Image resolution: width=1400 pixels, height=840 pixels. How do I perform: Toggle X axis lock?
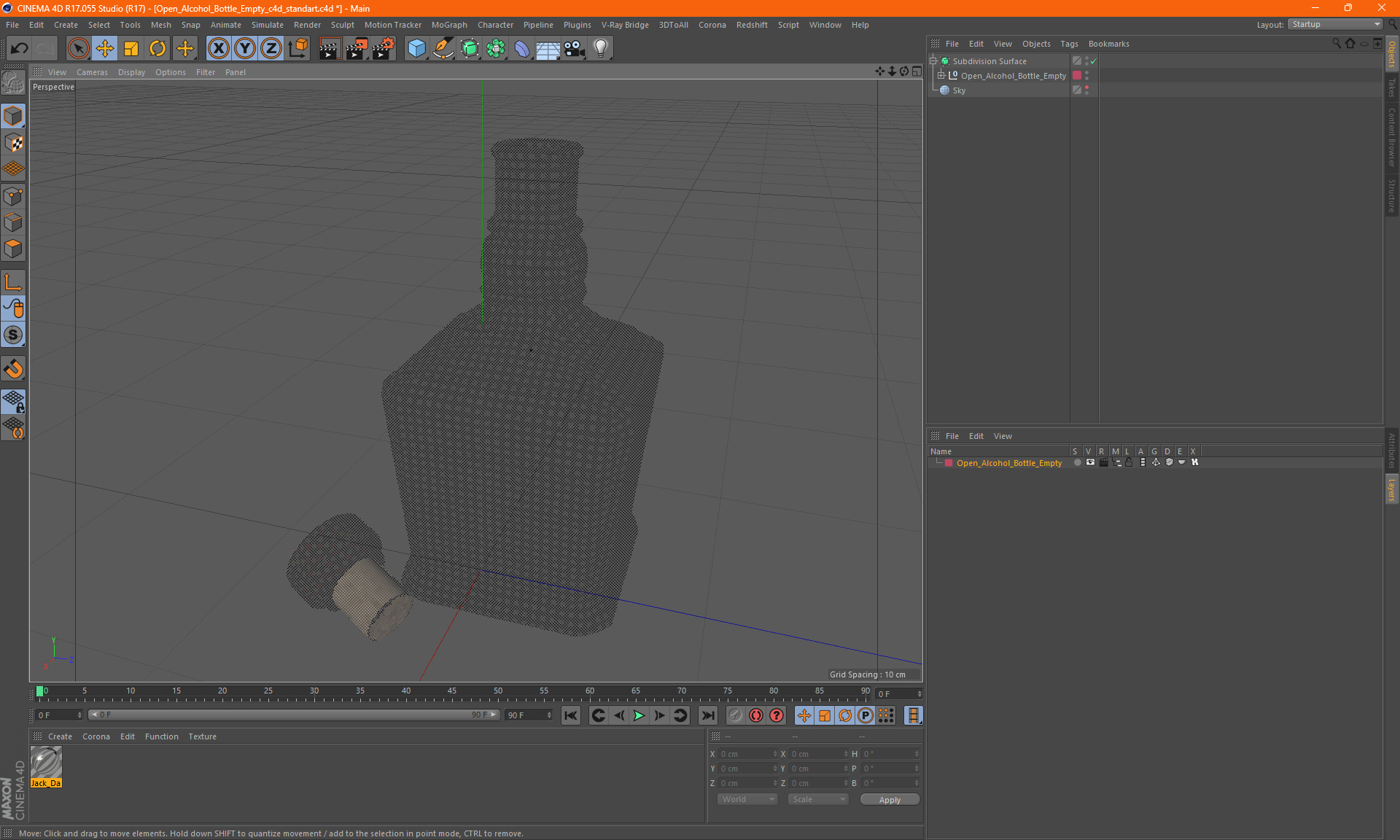(218, 49)
